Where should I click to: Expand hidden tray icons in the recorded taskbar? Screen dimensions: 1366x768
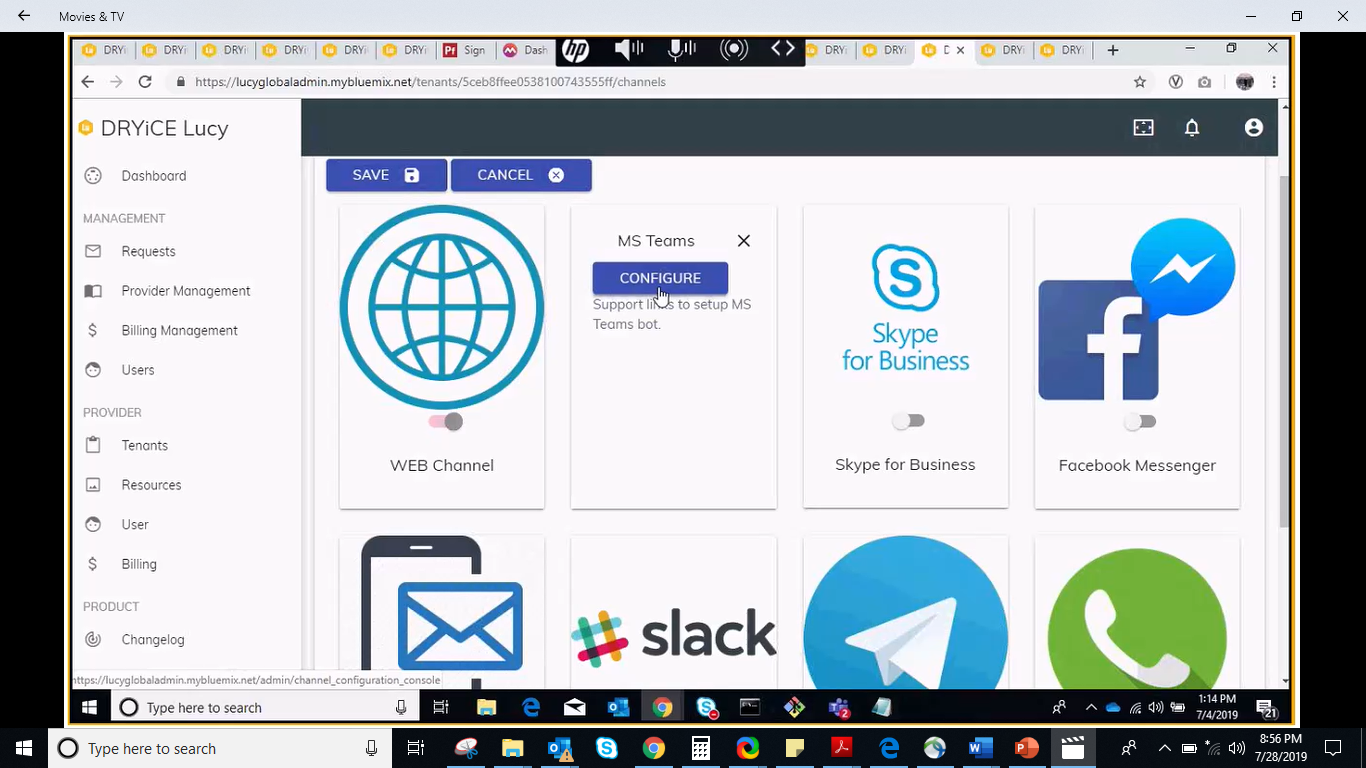pyautogui.click(x=1091, y=708)
